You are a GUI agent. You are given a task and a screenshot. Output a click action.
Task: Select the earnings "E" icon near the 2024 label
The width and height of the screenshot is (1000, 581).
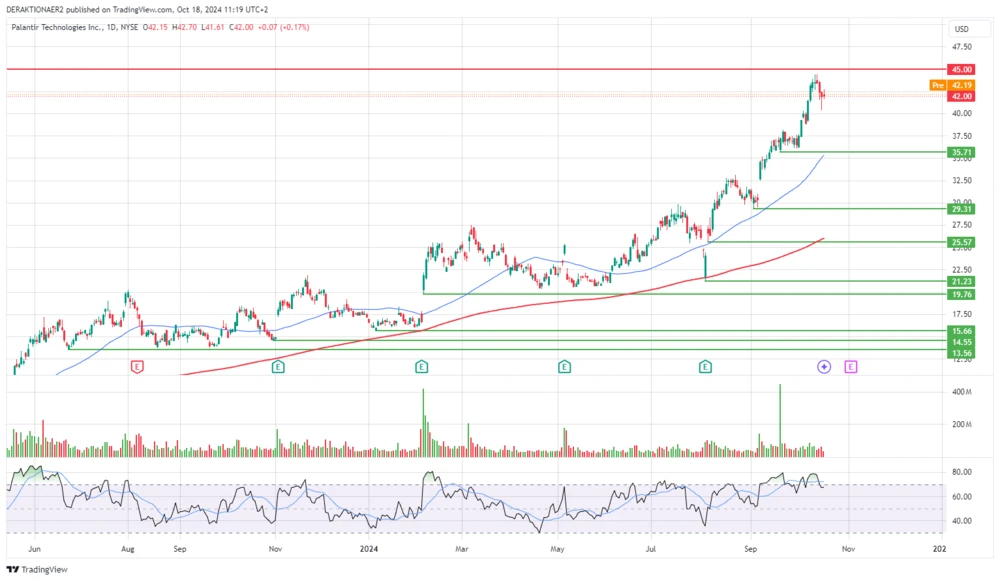(420, 366)
